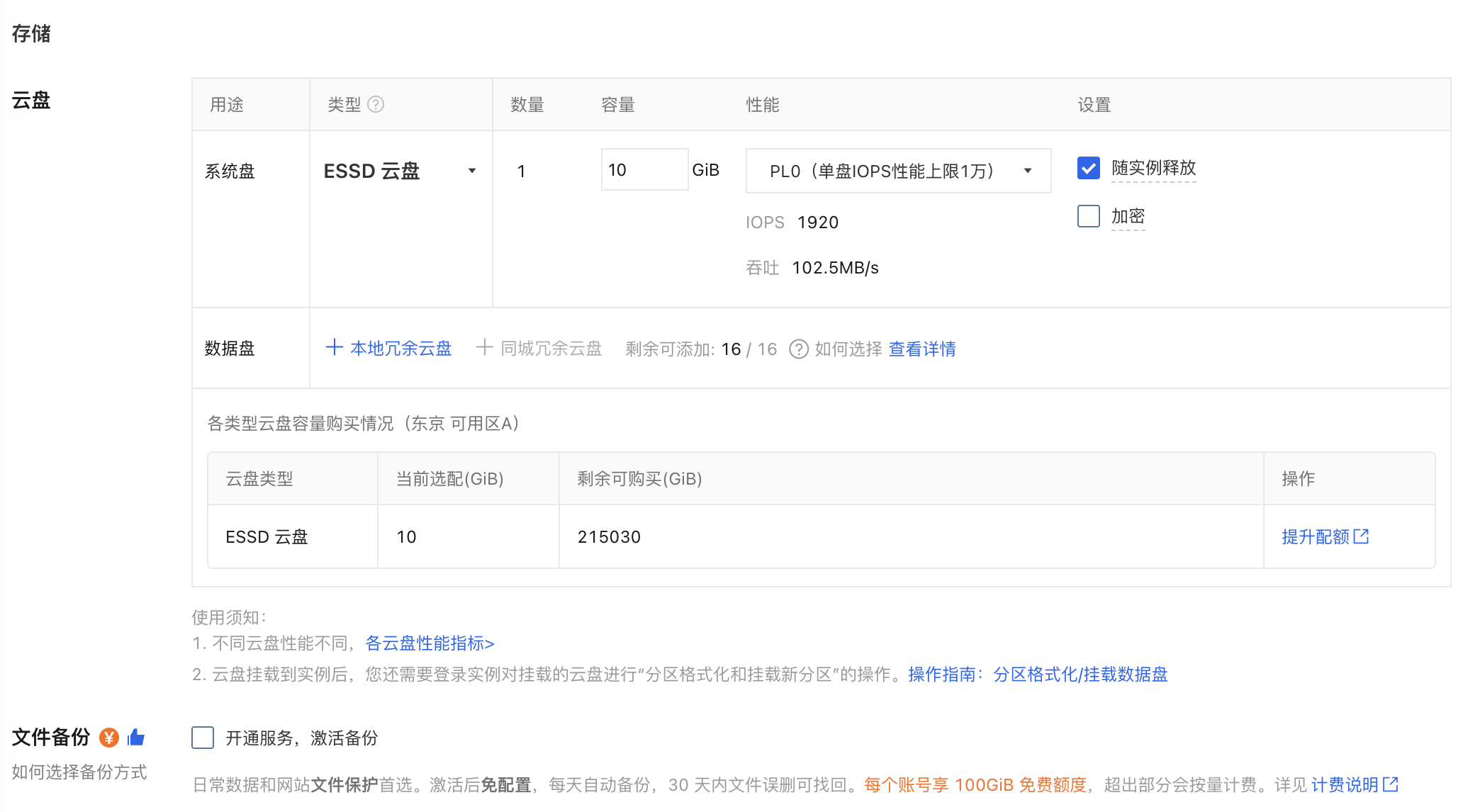Tick the 开通服务，激活备份 checkbox
This screenshot has width=1463, height=812.
(203, 738)
